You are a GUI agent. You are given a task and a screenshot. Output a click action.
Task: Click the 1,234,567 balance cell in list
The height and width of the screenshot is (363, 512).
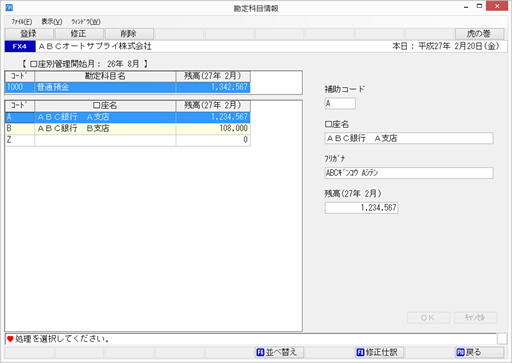click(213, 117)
